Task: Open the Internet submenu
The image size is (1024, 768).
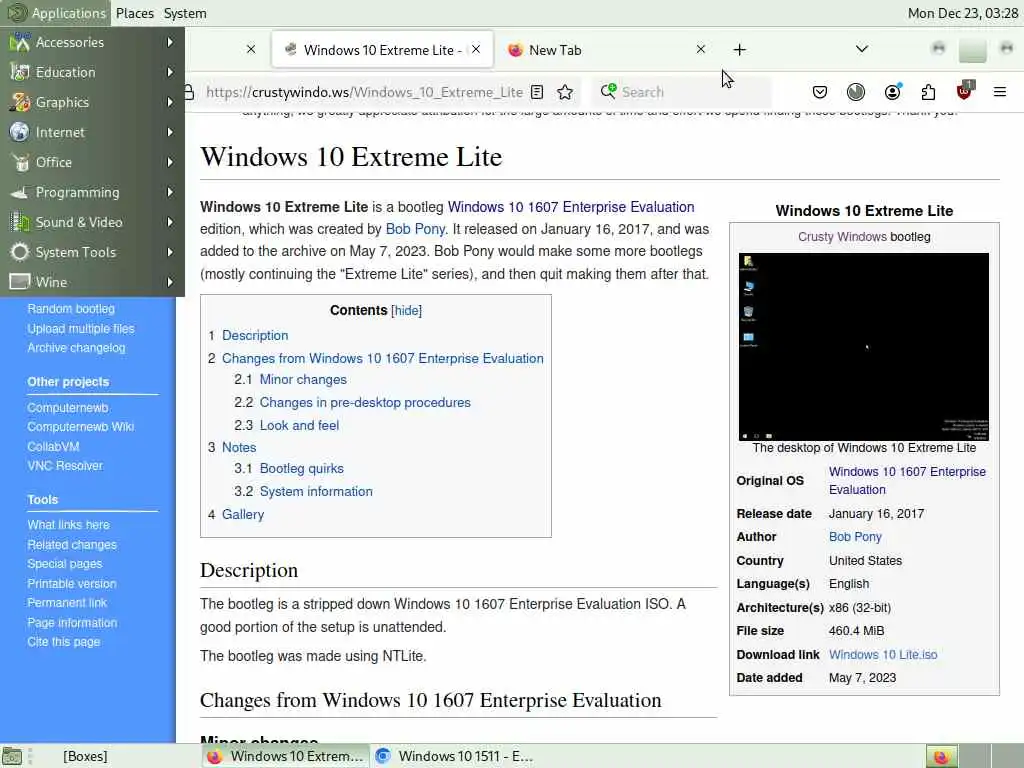Action: point(92,133)
